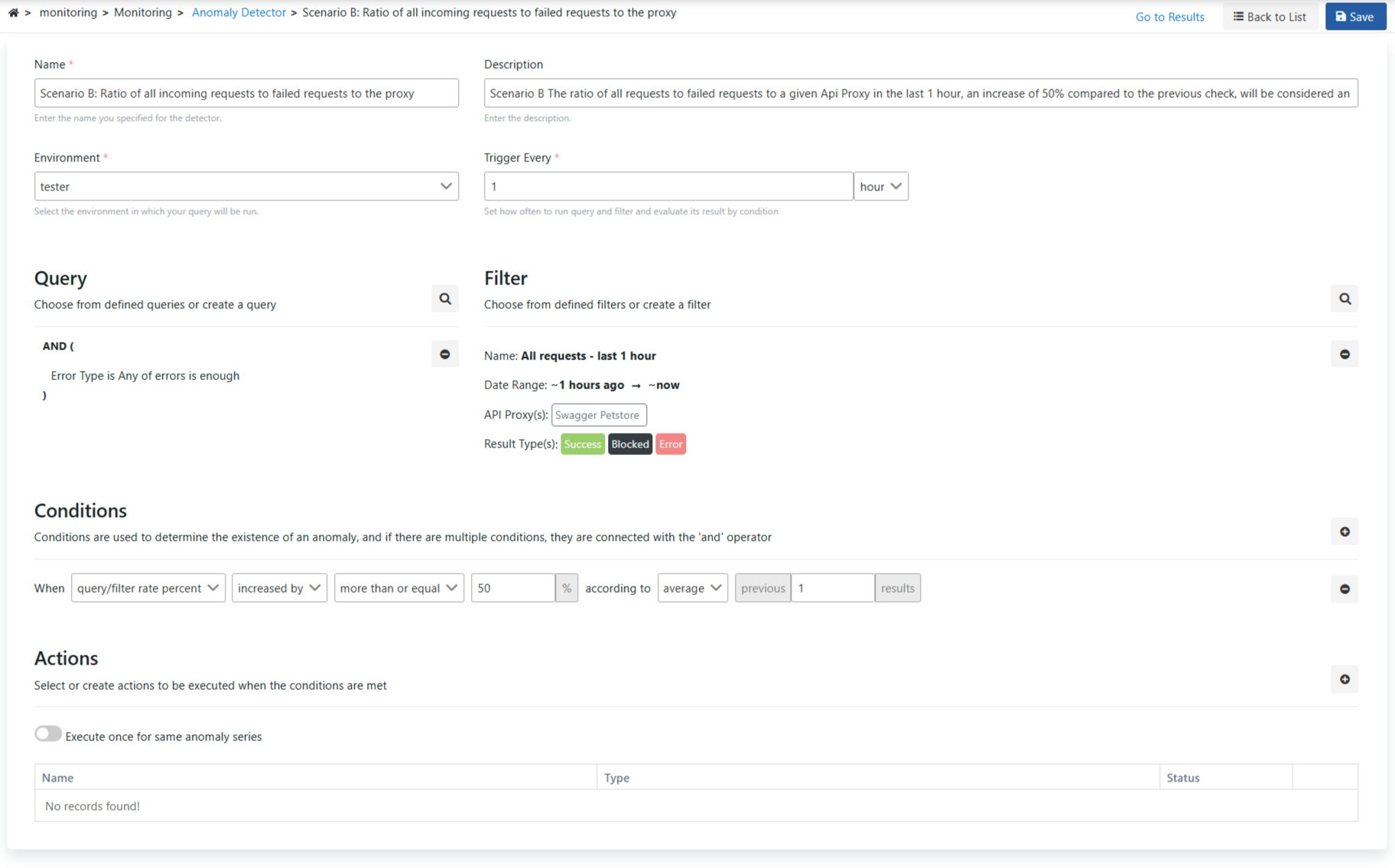
Task: Remove the All requests filter minus icon
Action: (1345, 354)
